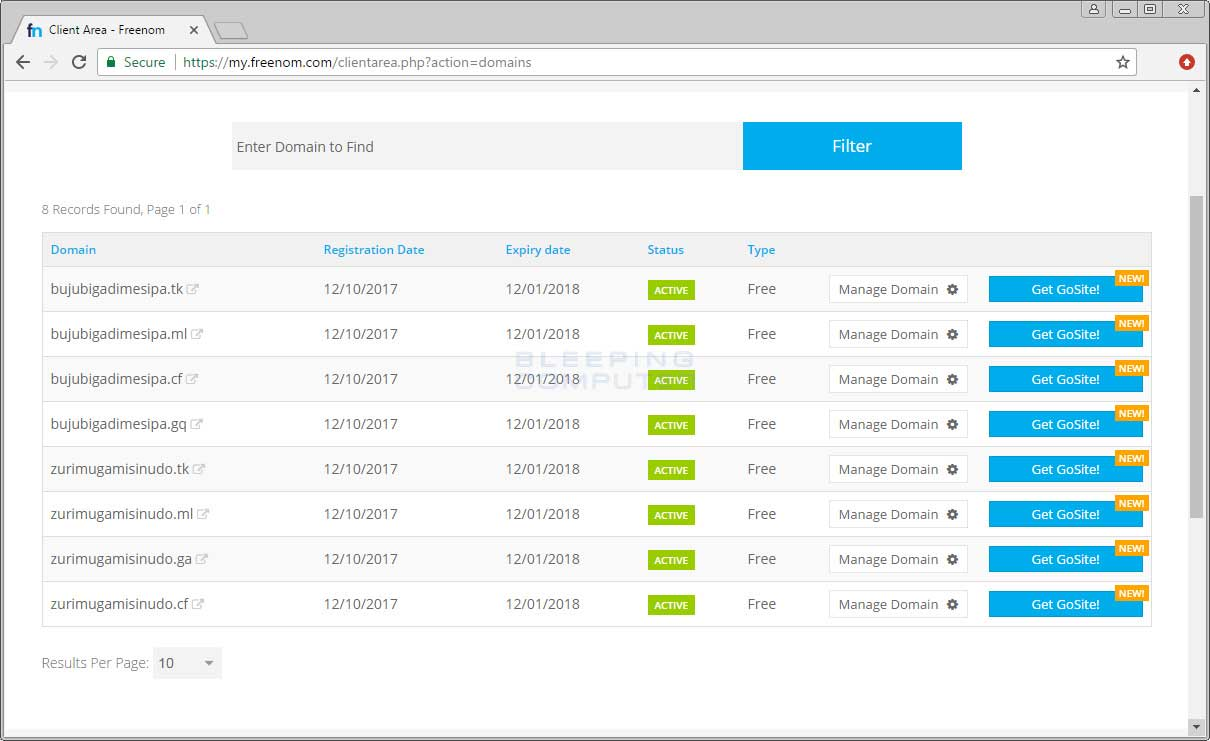The height and width of the screenshot is (741, 1210).
Task: Get GoSite! for bujubigadimesipa.gq
Action: coord(1065,424)
